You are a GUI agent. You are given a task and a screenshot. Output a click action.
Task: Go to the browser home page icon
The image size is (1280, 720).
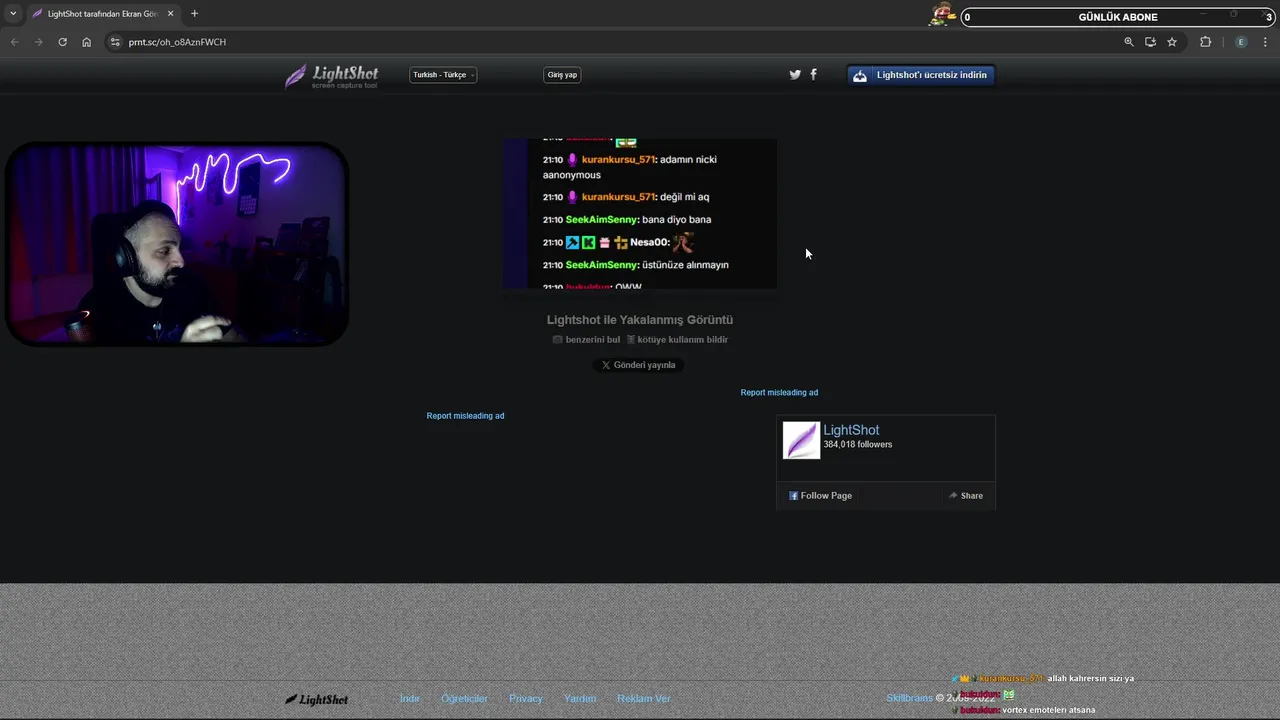point(87,42)
